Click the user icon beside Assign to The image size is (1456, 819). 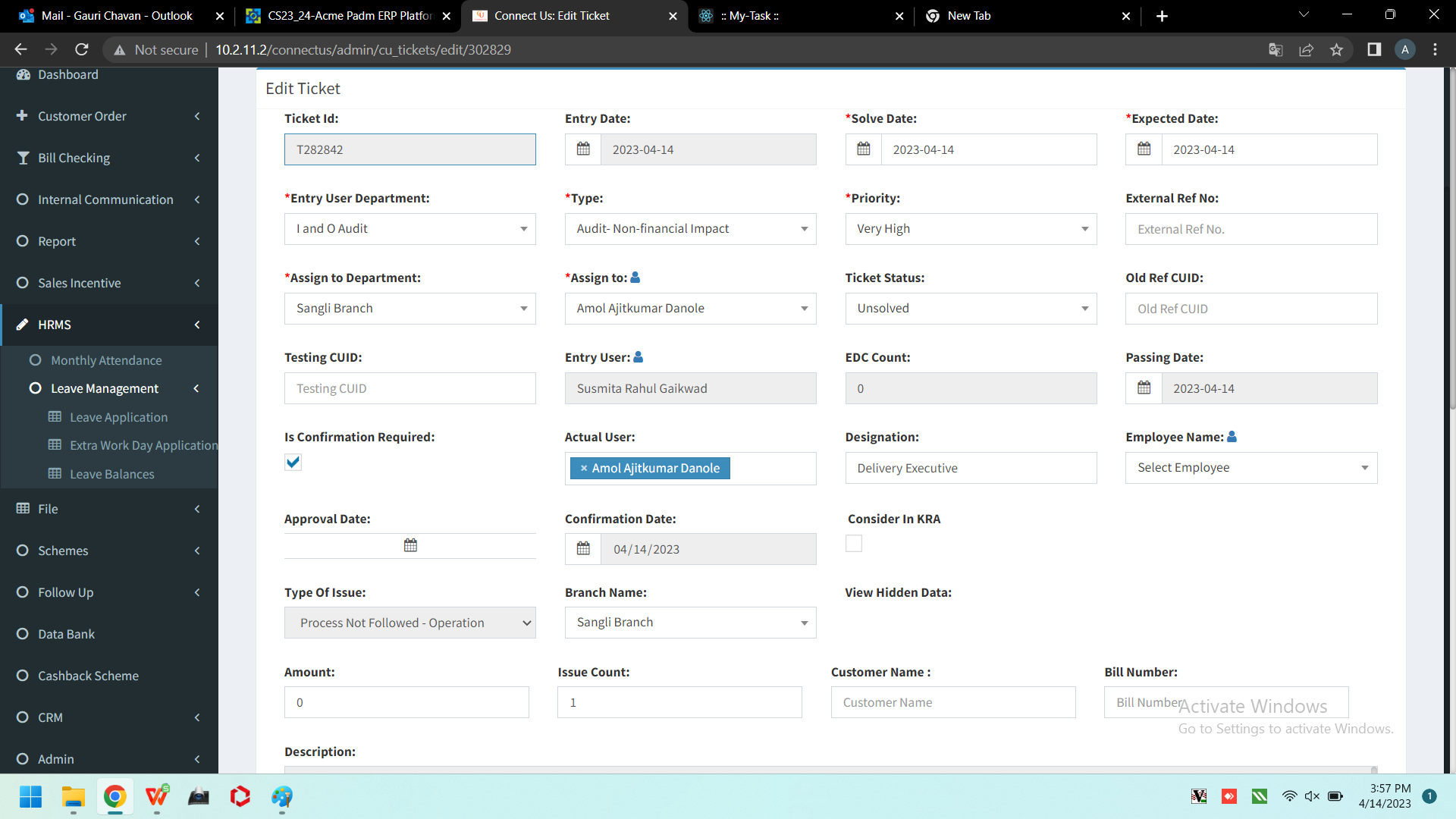point(635,278)
